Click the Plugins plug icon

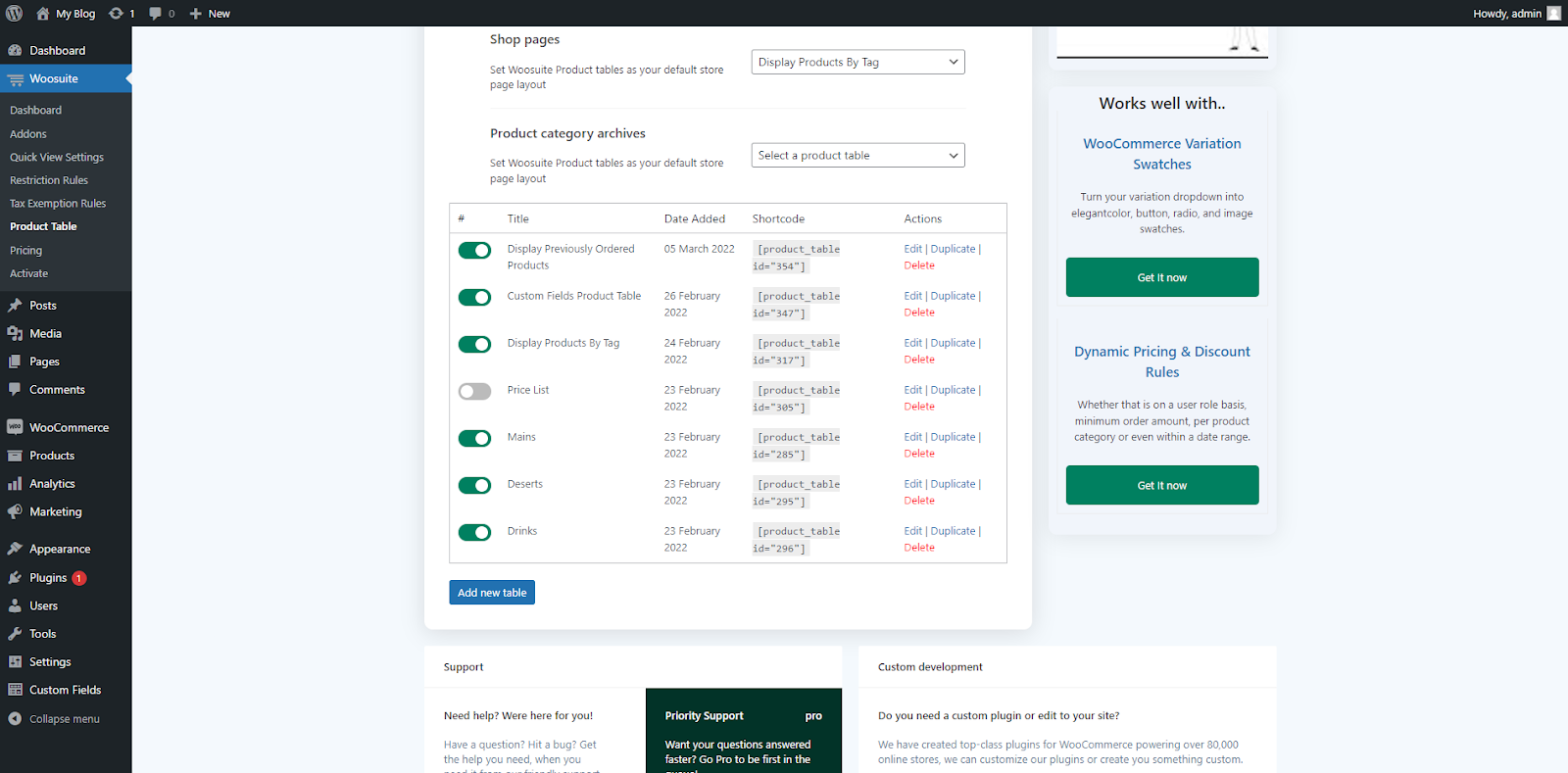tap(15, 578)
